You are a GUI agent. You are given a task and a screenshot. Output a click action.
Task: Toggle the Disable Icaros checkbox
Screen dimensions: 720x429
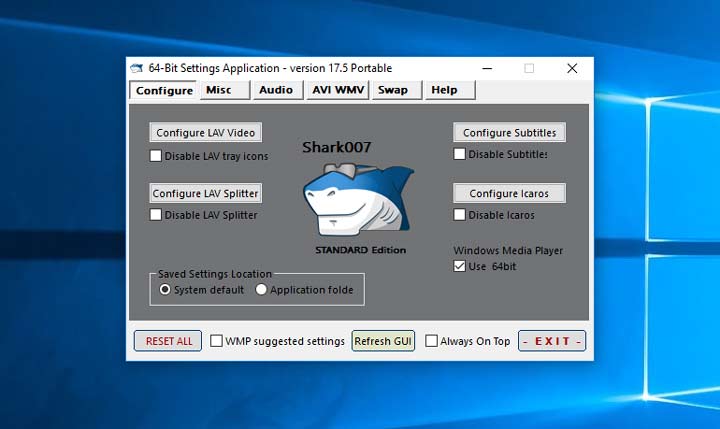(459, 214)
